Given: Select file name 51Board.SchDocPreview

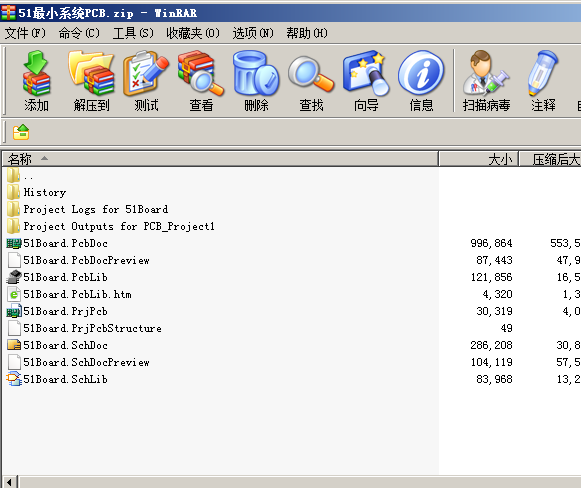Looking at the screenshot, I should click(86, 362).
